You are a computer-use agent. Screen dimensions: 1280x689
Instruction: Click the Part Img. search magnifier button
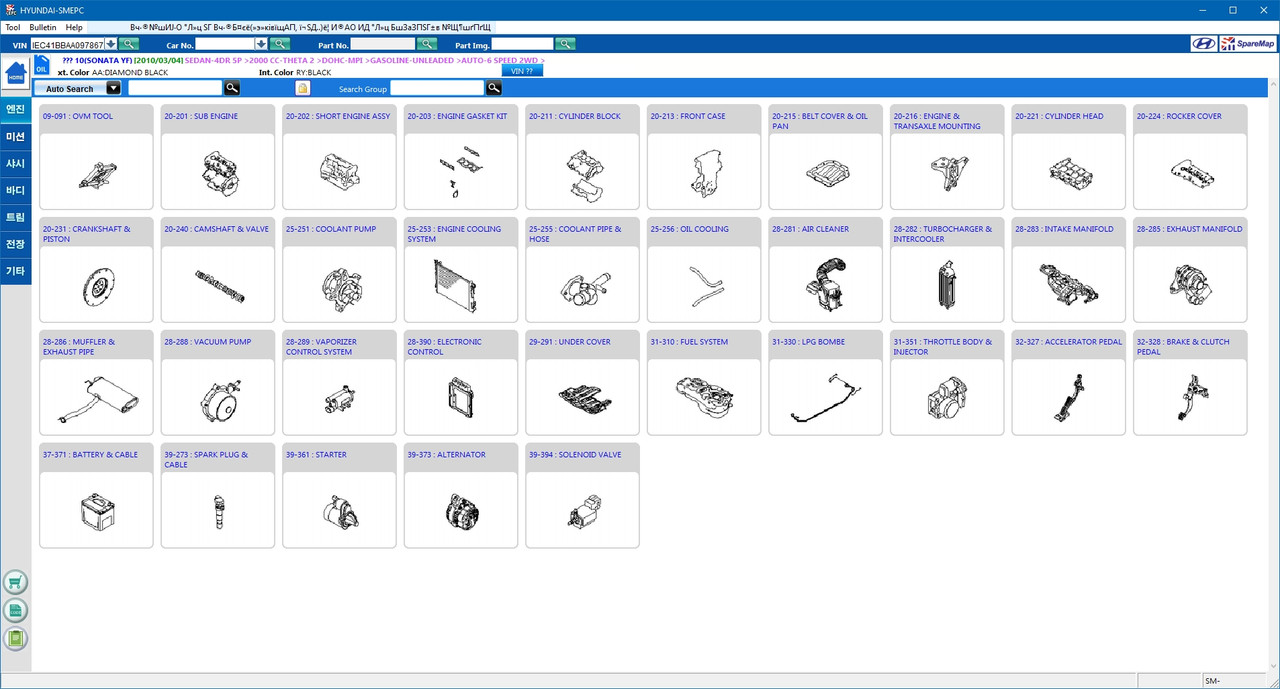[565, 44]
